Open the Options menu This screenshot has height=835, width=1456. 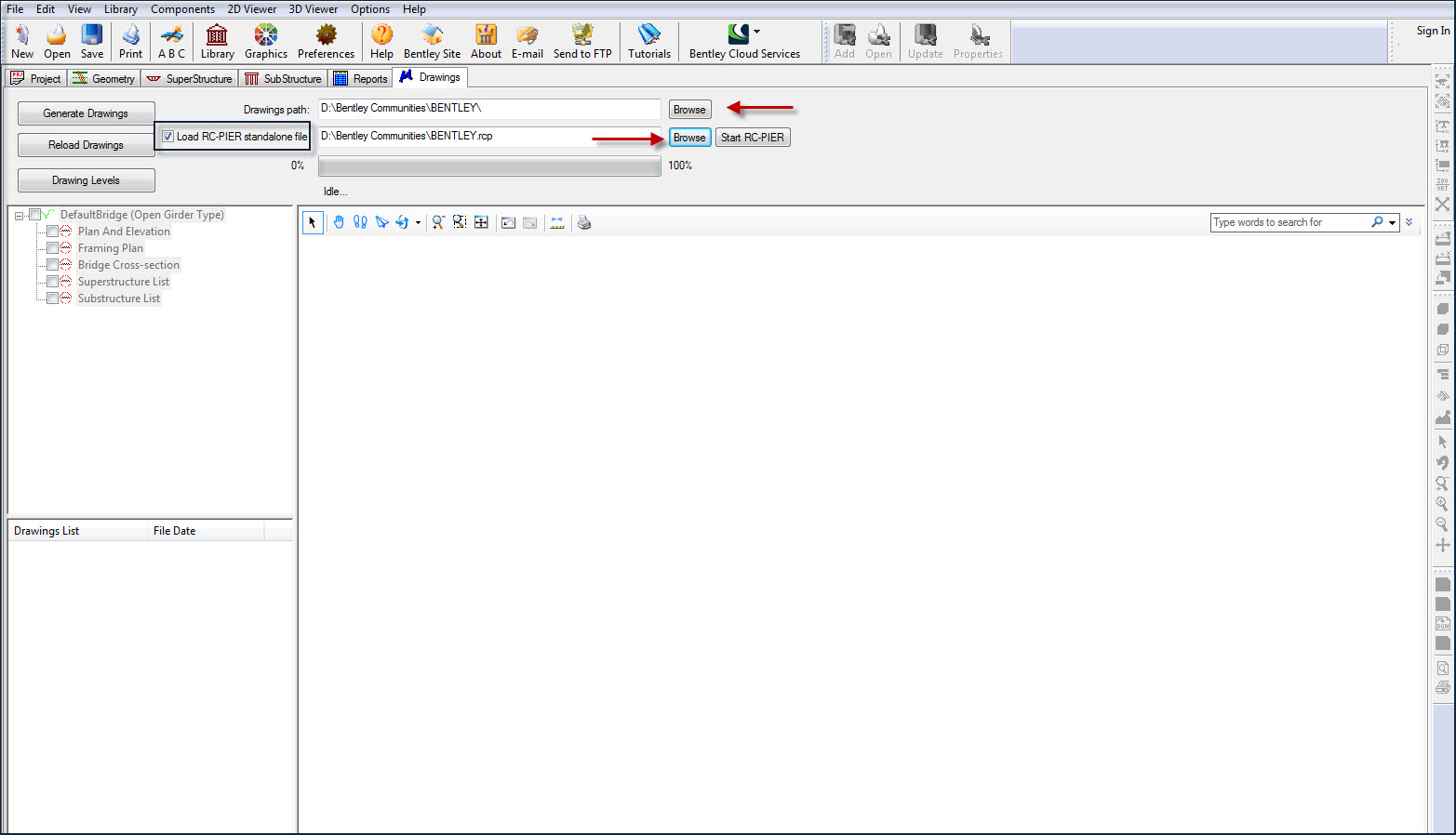click(x=370, y=9)
